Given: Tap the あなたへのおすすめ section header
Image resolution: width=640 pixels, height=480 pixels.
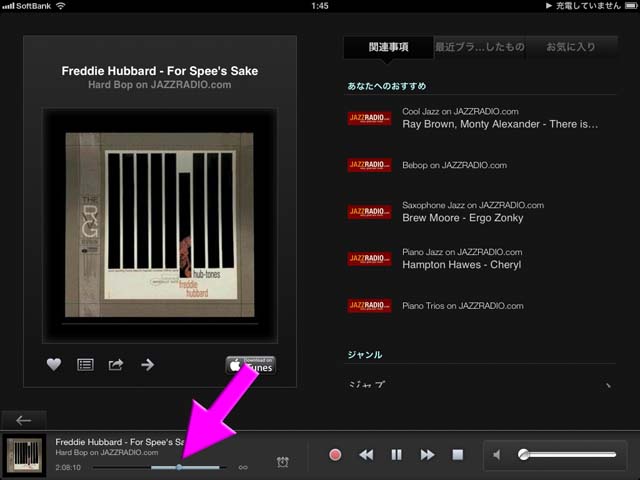Looking at the screenshot, I should (387, 86).
